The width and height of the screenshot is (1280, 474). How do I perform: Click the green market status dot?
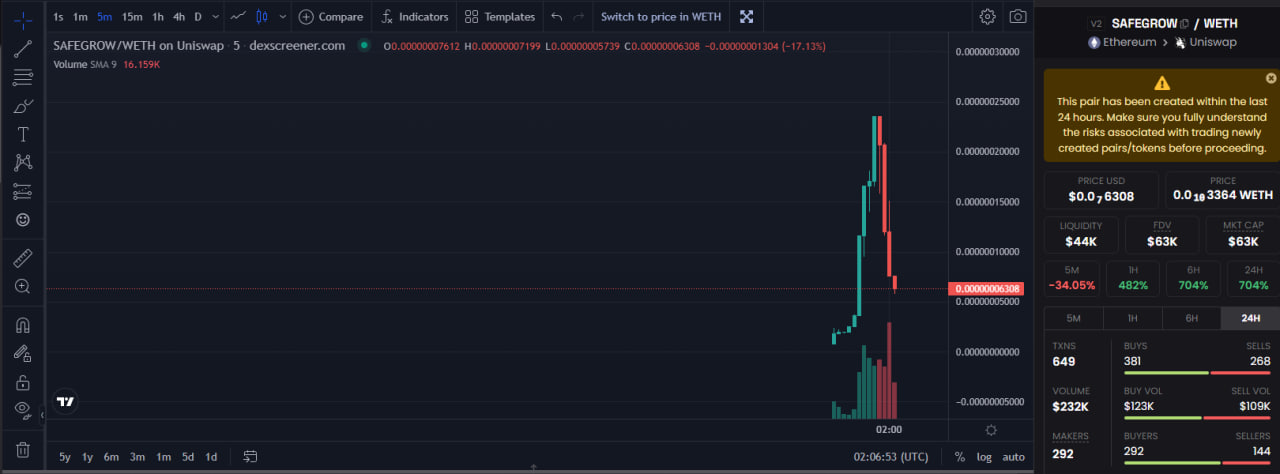pos(364,45)
